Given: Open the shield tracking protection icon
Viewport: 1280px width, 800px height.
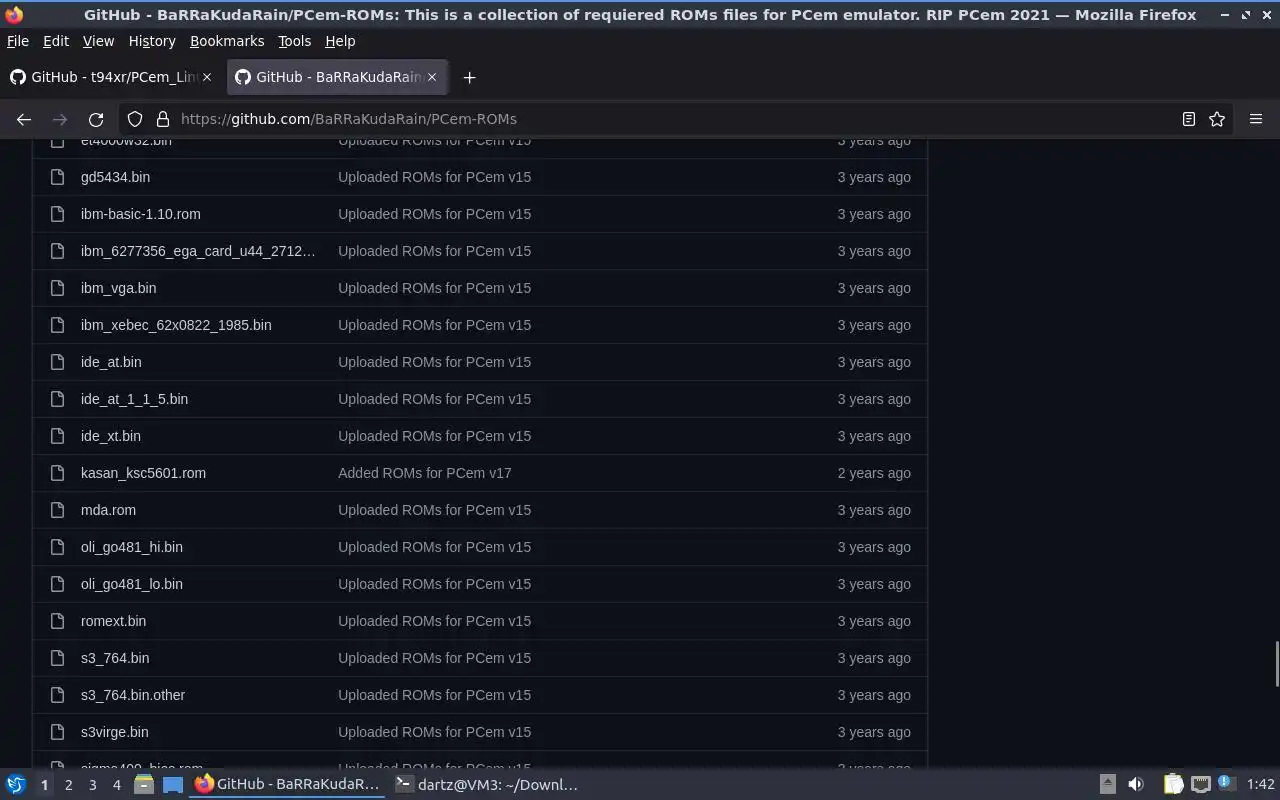Looking at the screenshot, I should [135, 119].
